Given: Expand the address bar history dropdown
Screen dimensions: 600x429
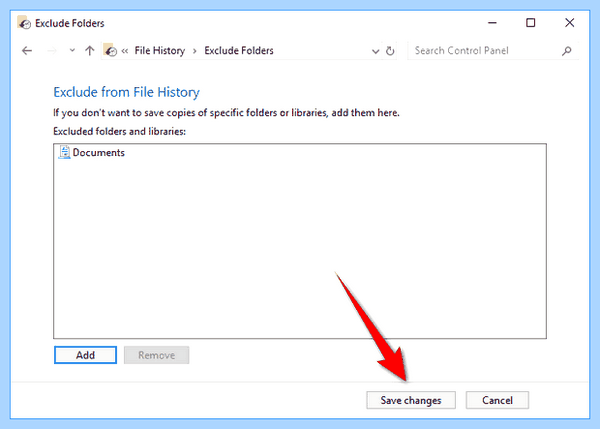Looking at the screenshot, I should (x=375, y=51).
